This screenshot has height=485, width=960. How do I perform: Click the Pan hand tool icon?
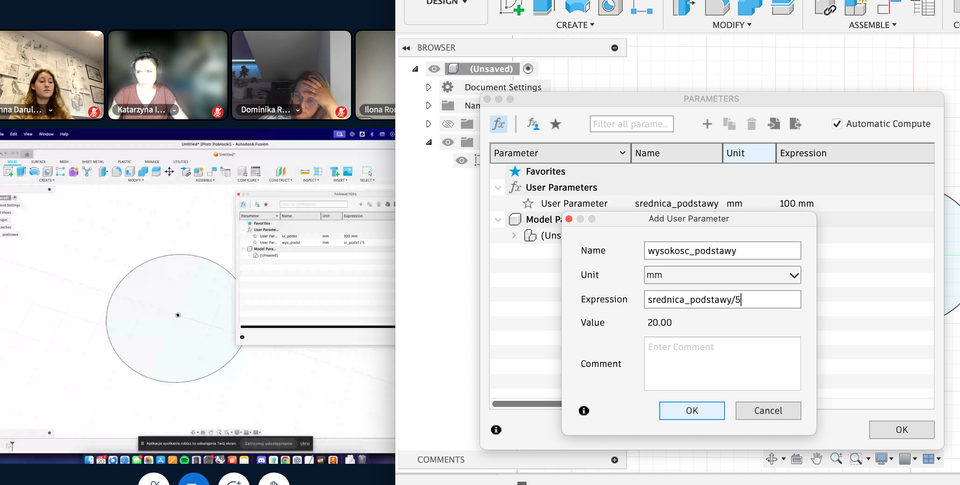pos(817,459)
